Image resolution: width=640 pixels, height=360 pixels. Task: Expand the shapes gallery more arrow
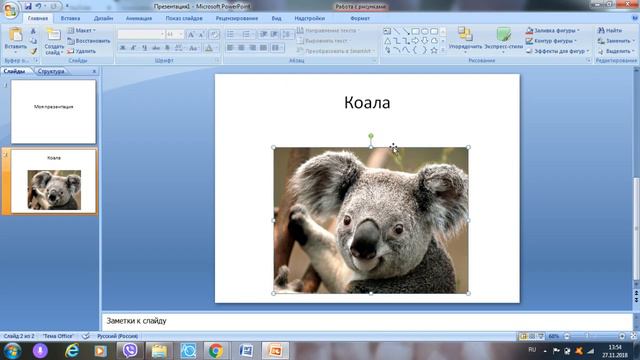[x=443, y=51]
